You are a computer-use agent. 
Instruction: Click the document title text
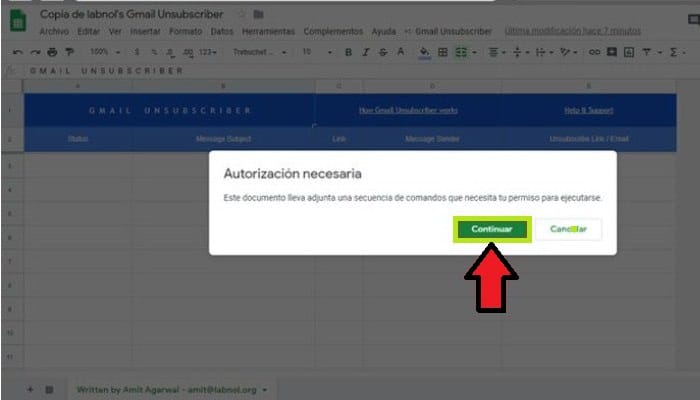(x=131, y=14)
